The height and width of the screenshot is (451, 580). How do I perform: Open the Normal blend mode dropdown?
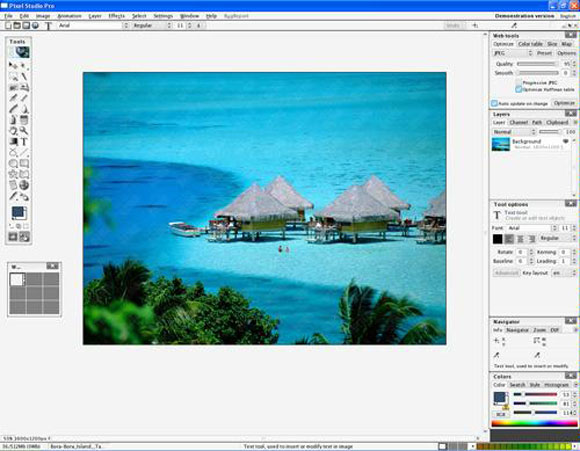pos(514,132)
